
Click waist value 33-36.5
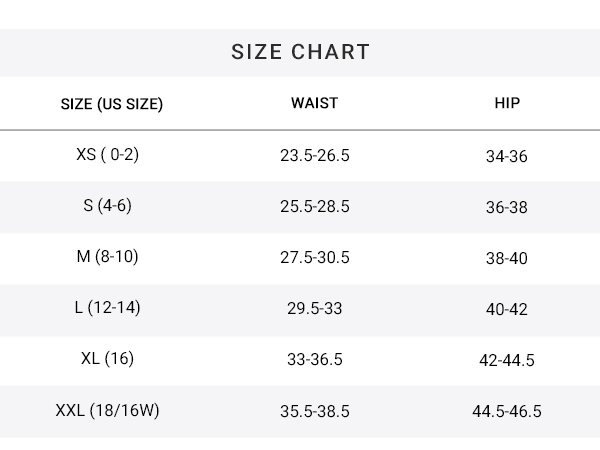click(x=315, y=359)
